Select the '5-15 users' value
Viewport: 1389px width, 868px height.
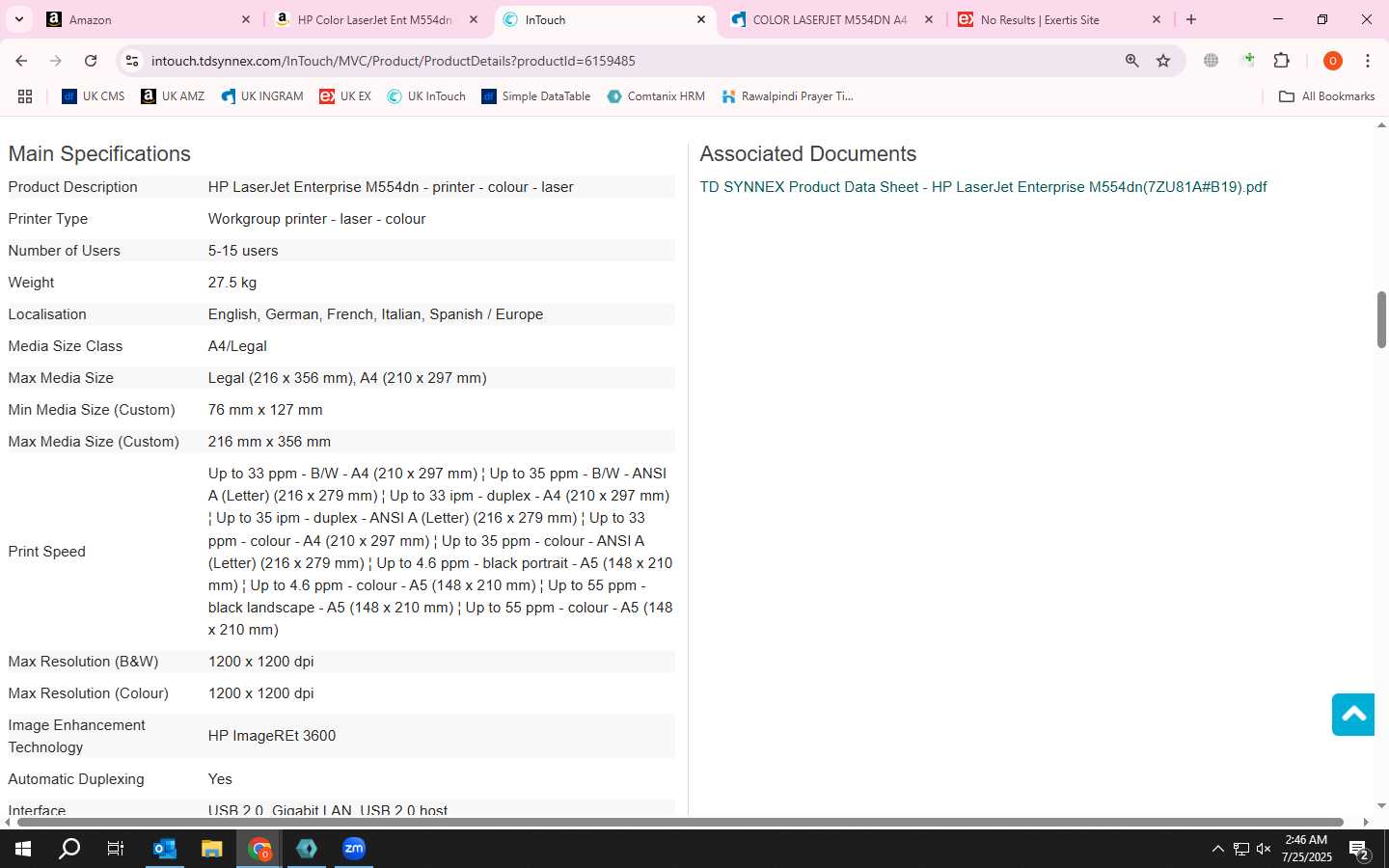click(x=243, y=251)
